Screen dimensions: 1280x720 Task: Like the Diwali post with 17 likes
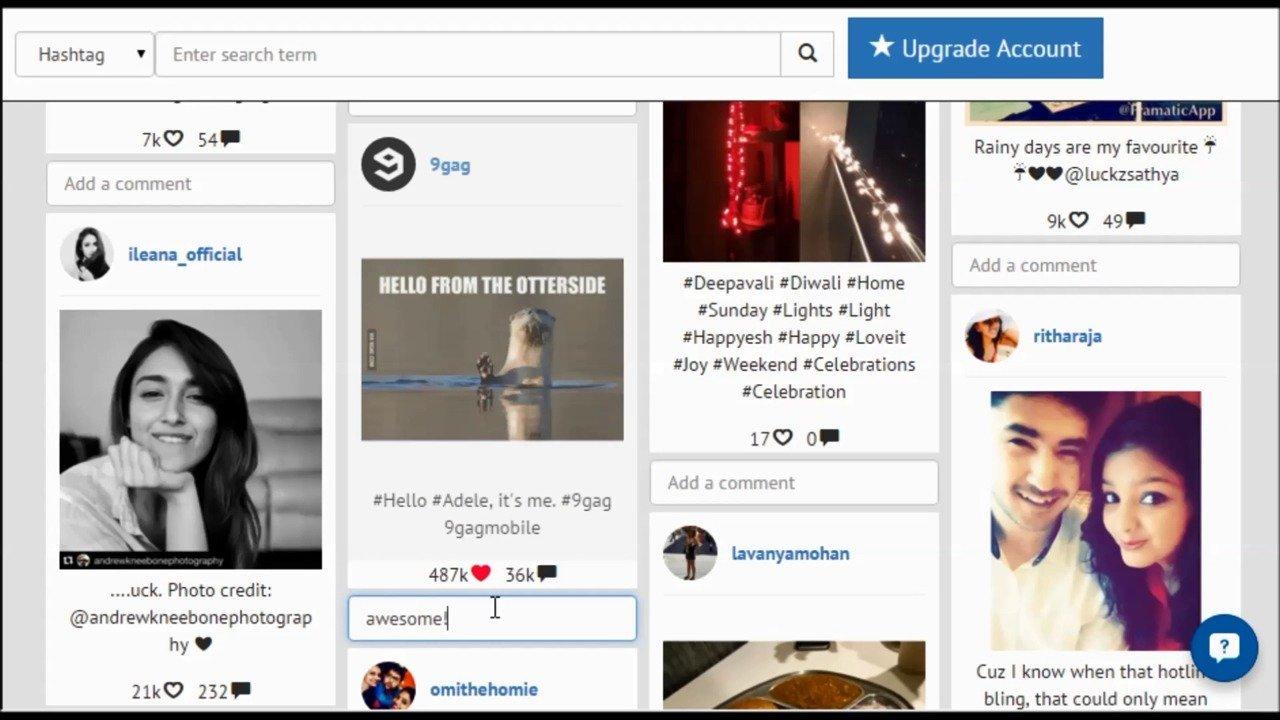tap(782, 438)
